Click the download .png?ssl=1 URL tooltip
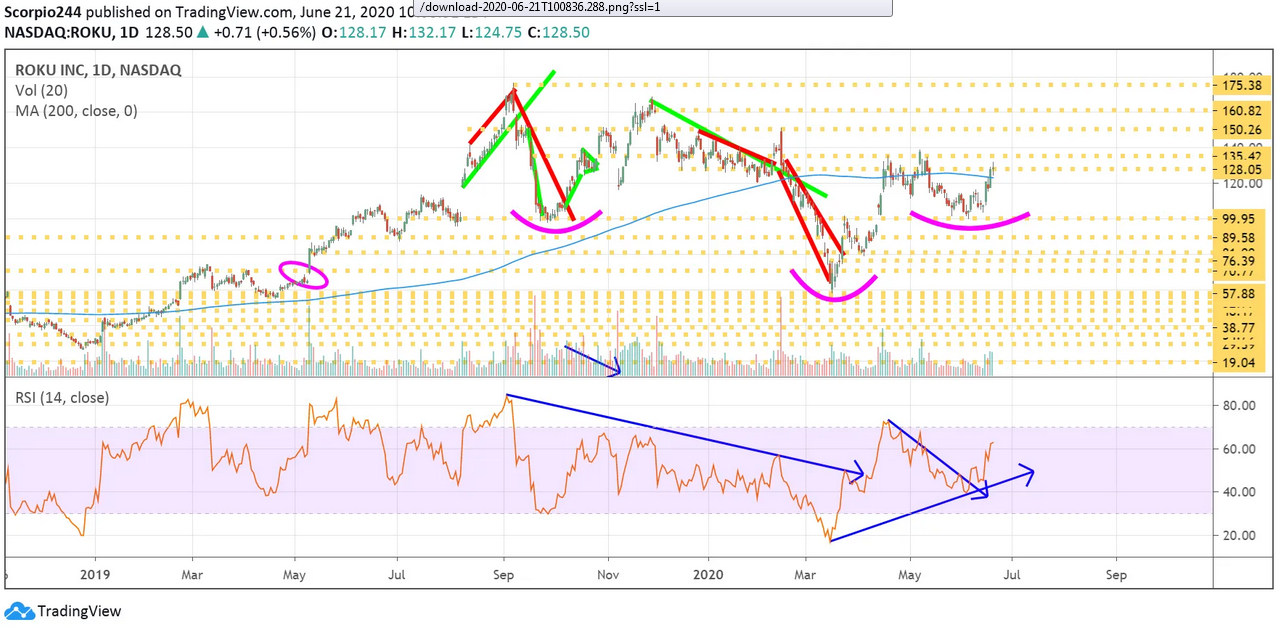The image size is (1278, 627). coord(655,8)
